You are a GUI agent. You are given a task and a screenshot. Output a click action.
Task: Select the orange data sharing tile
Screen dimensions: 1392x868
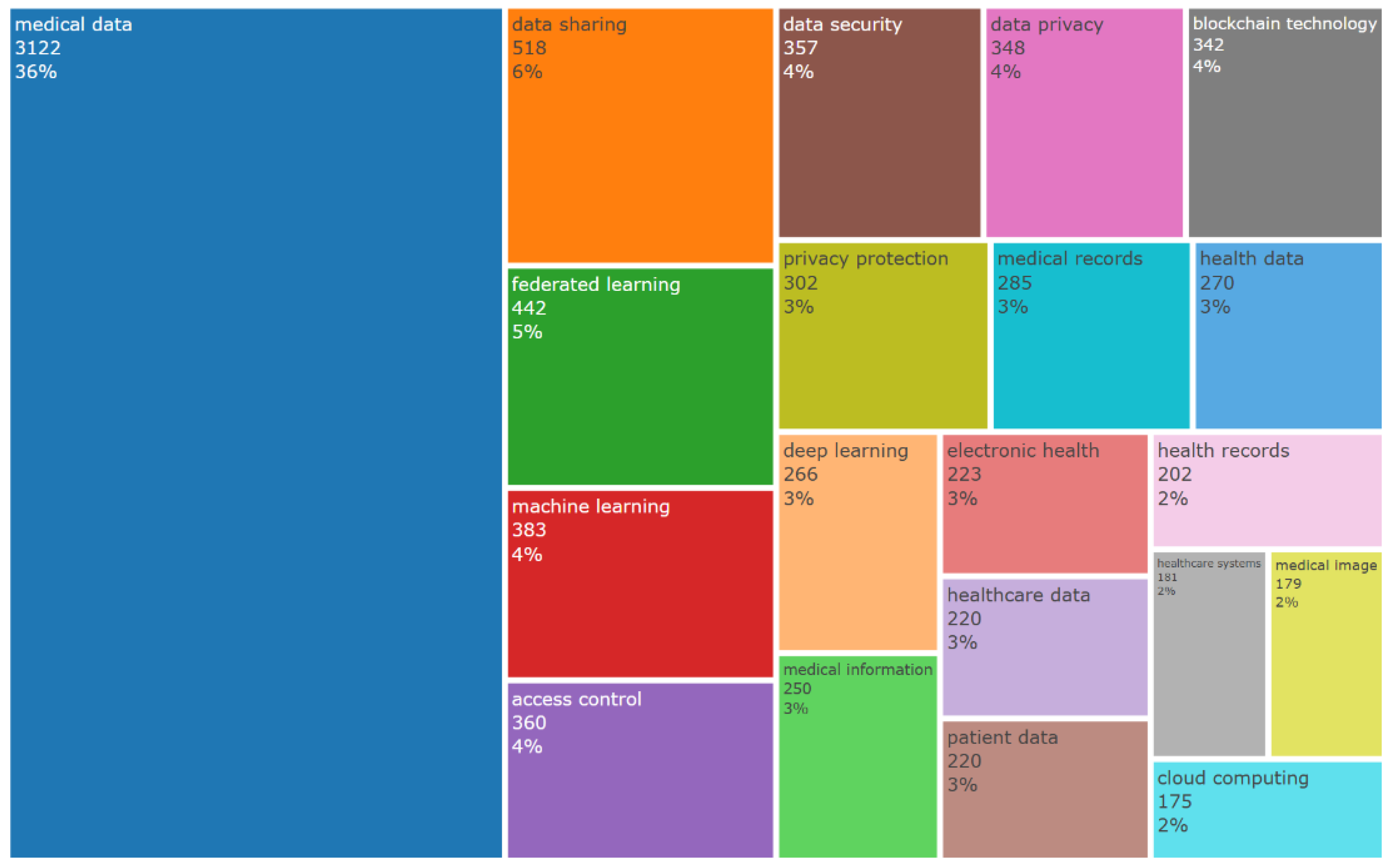click(641, 135)
